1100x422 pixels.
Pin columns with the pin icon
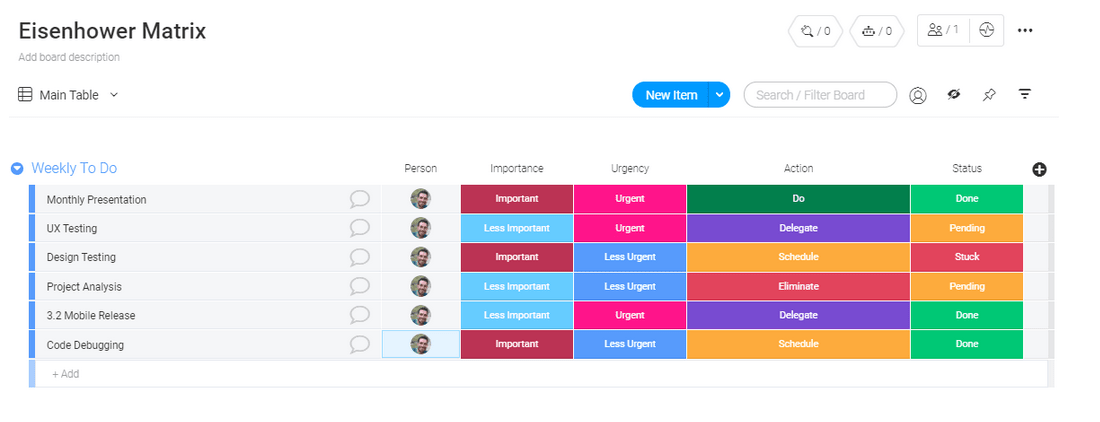tap(989, 95)
